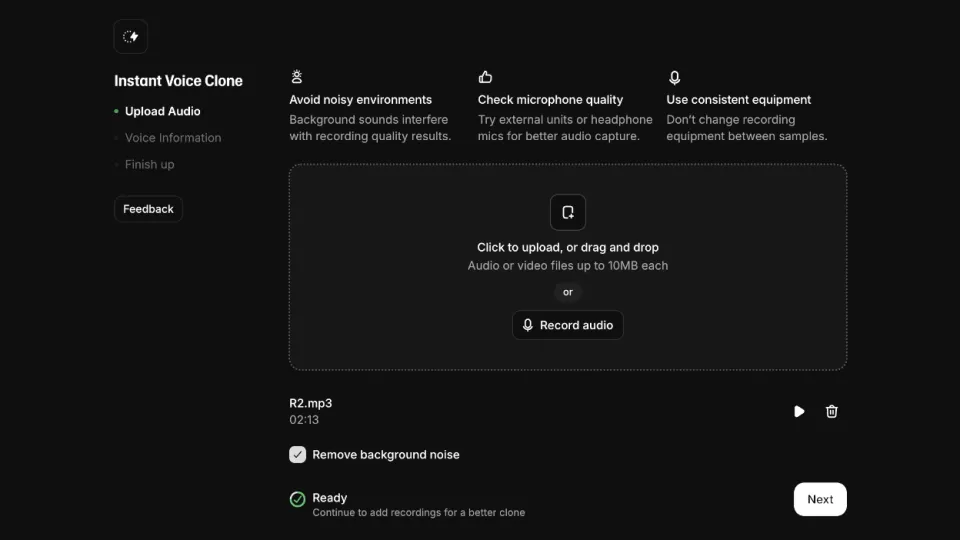Open the Feedback button
This screenshot has width=960, height=540.
(148, 209)
